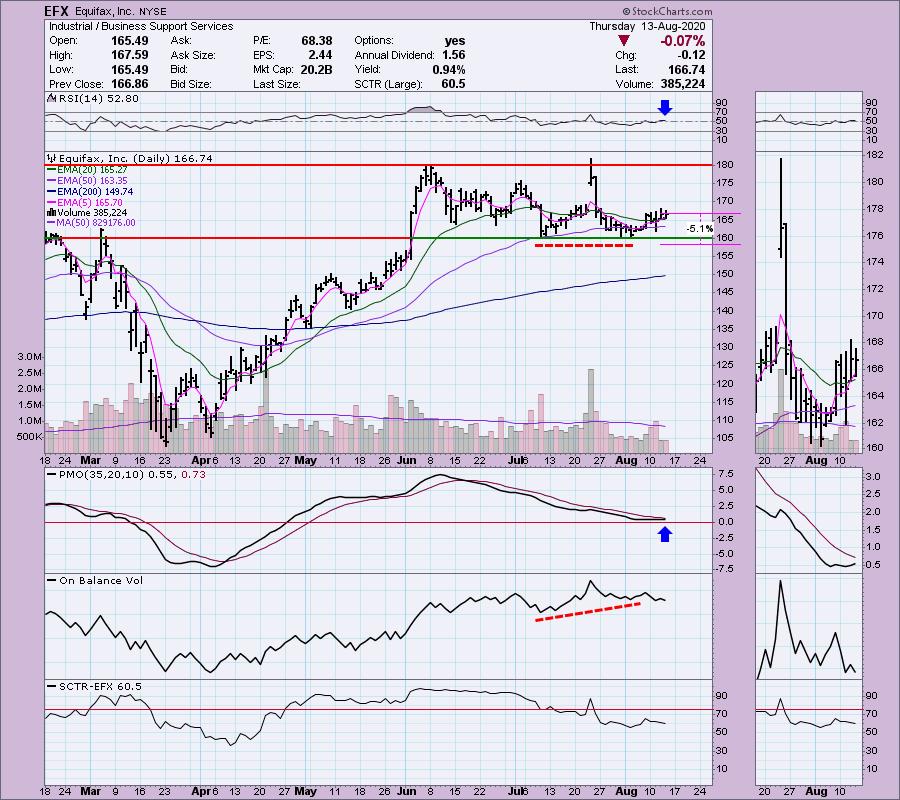Click the purple MA(50) volume legend swatch

52,223
